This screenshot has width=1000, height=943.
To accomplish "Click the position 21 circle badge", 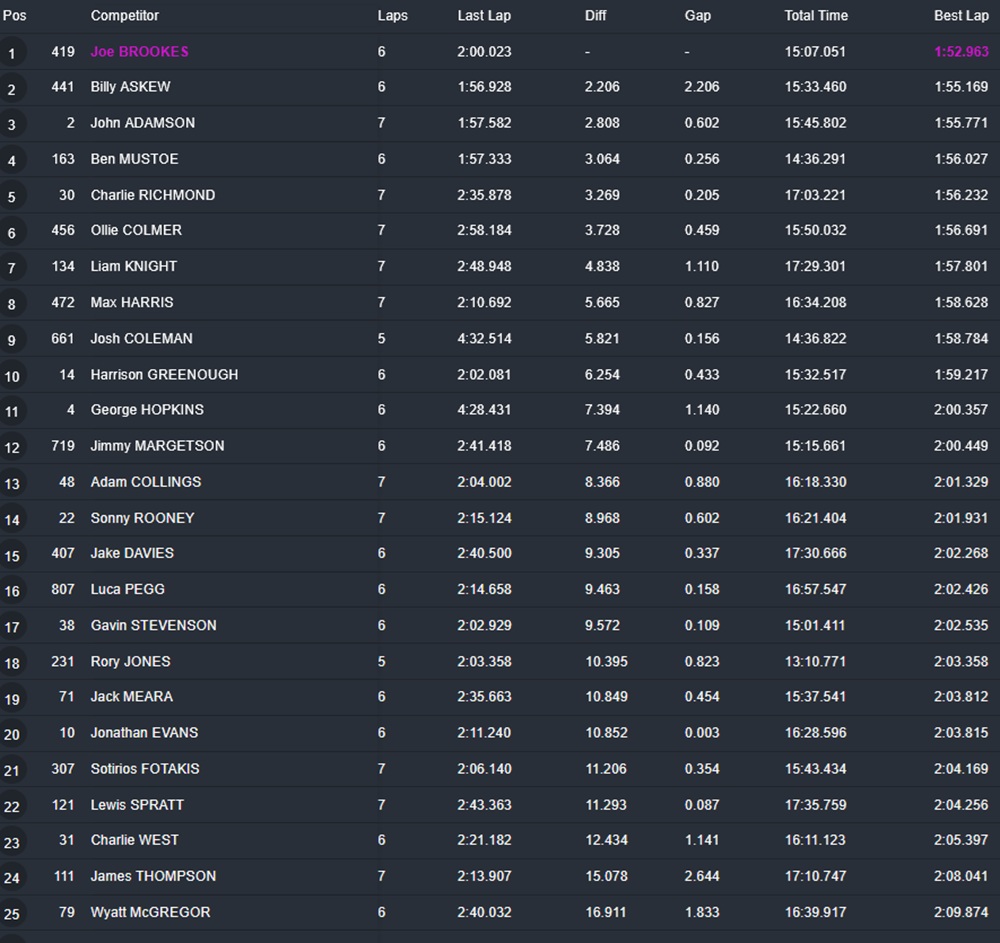I will click(12, 770).
